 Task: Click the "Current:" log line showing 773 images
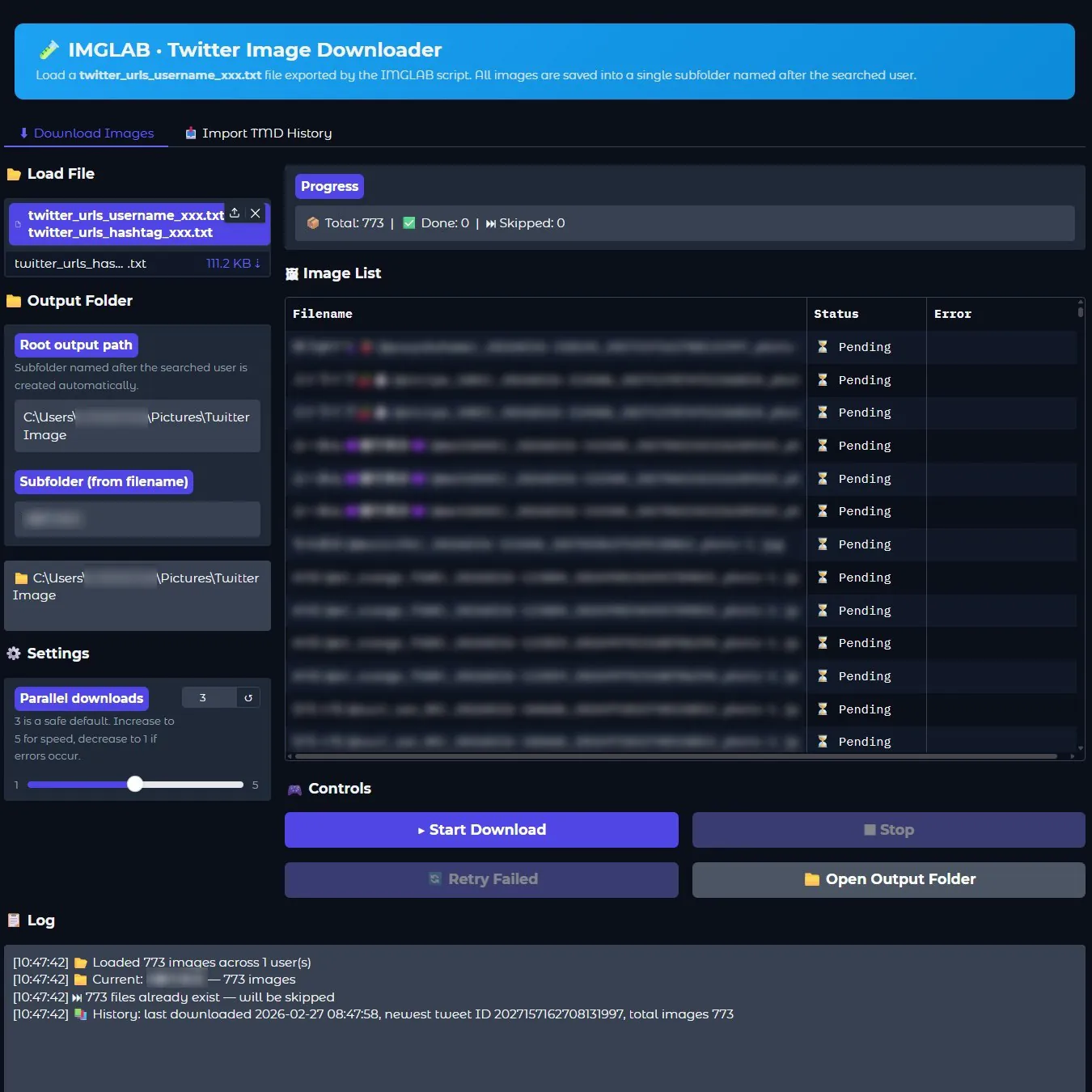pyautogui.click(x=154, y=980)
